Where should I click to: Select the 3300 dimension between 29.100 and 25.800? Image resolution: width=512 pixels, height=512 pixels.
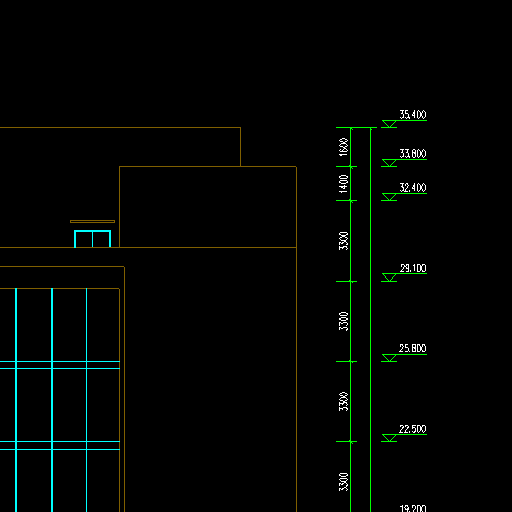[x=343, y=321]
